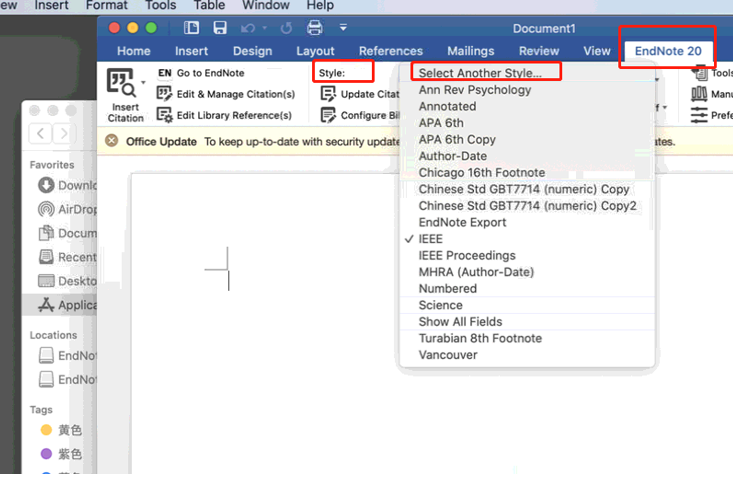Switch to the References ribbon tab
Viewport: 733px width, 482px height.
click(390, 51)
